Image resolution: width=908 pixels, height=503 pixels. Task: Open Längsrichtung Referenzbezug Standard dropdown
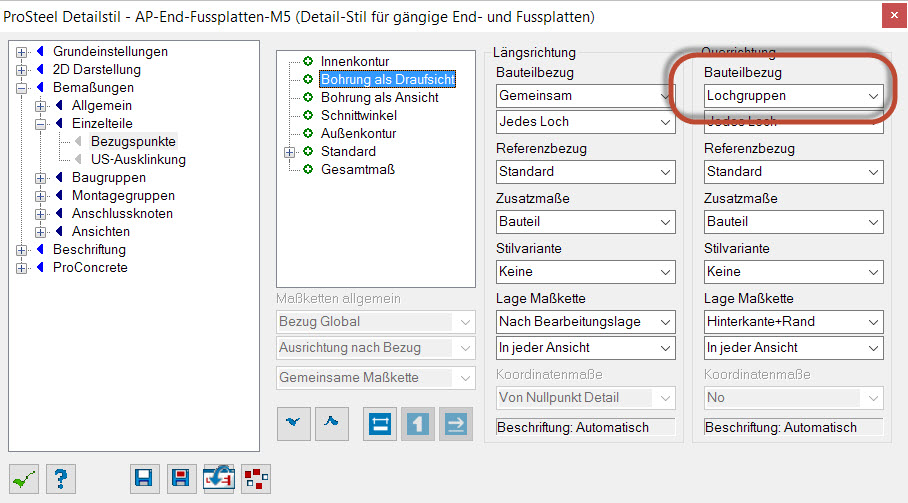point(585,172)
